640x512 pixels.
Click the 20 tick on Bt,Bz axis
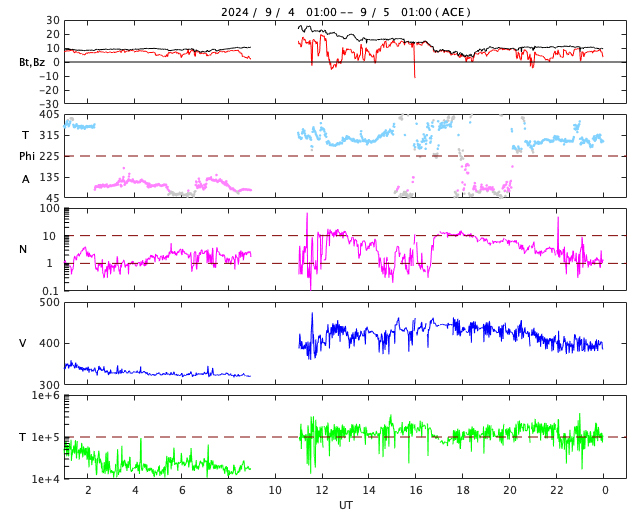pyautogui.click(x=53, y=34)
